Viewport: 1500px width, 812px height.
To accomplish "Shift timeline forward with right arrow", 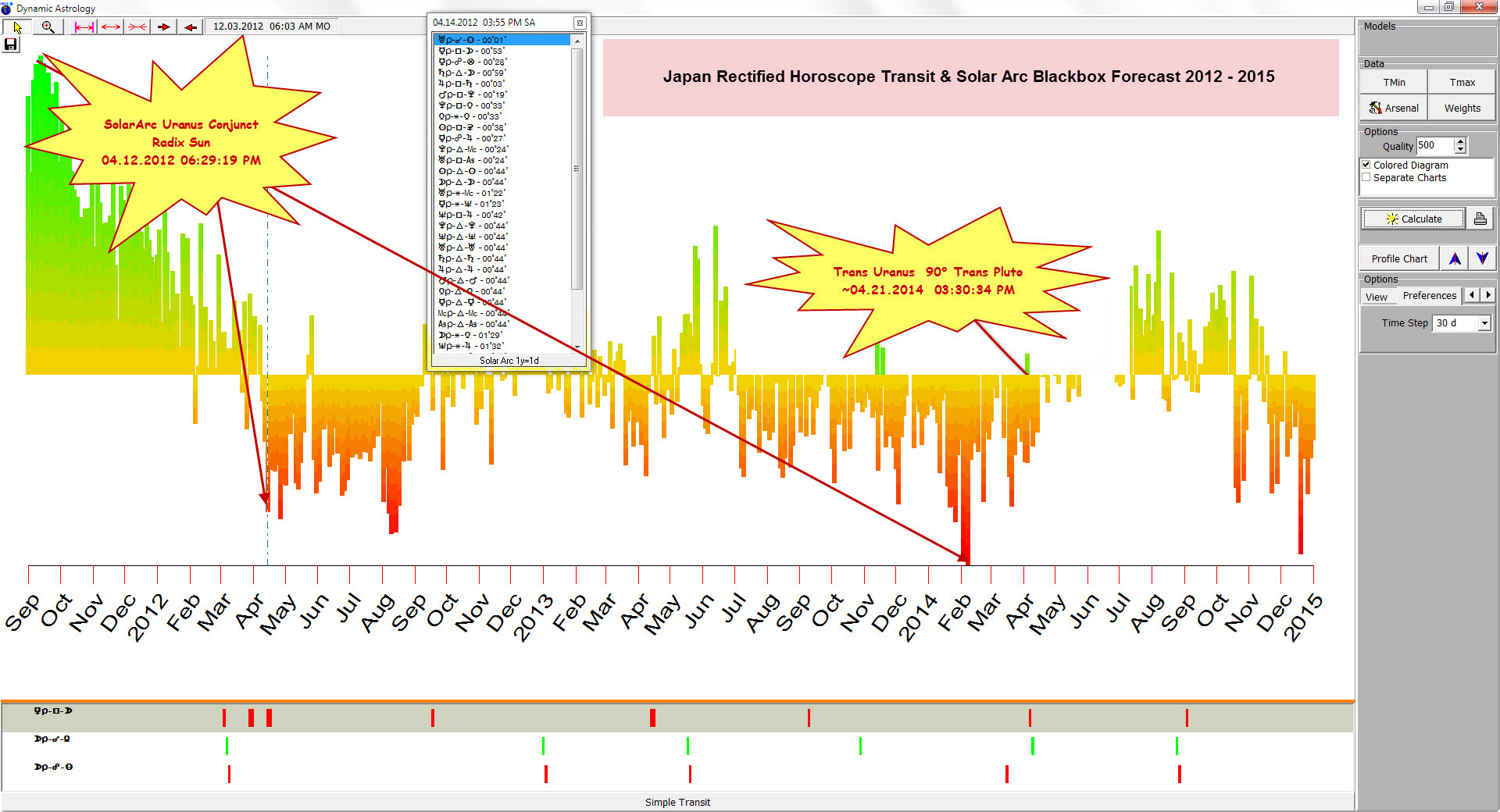I will 164,27.
